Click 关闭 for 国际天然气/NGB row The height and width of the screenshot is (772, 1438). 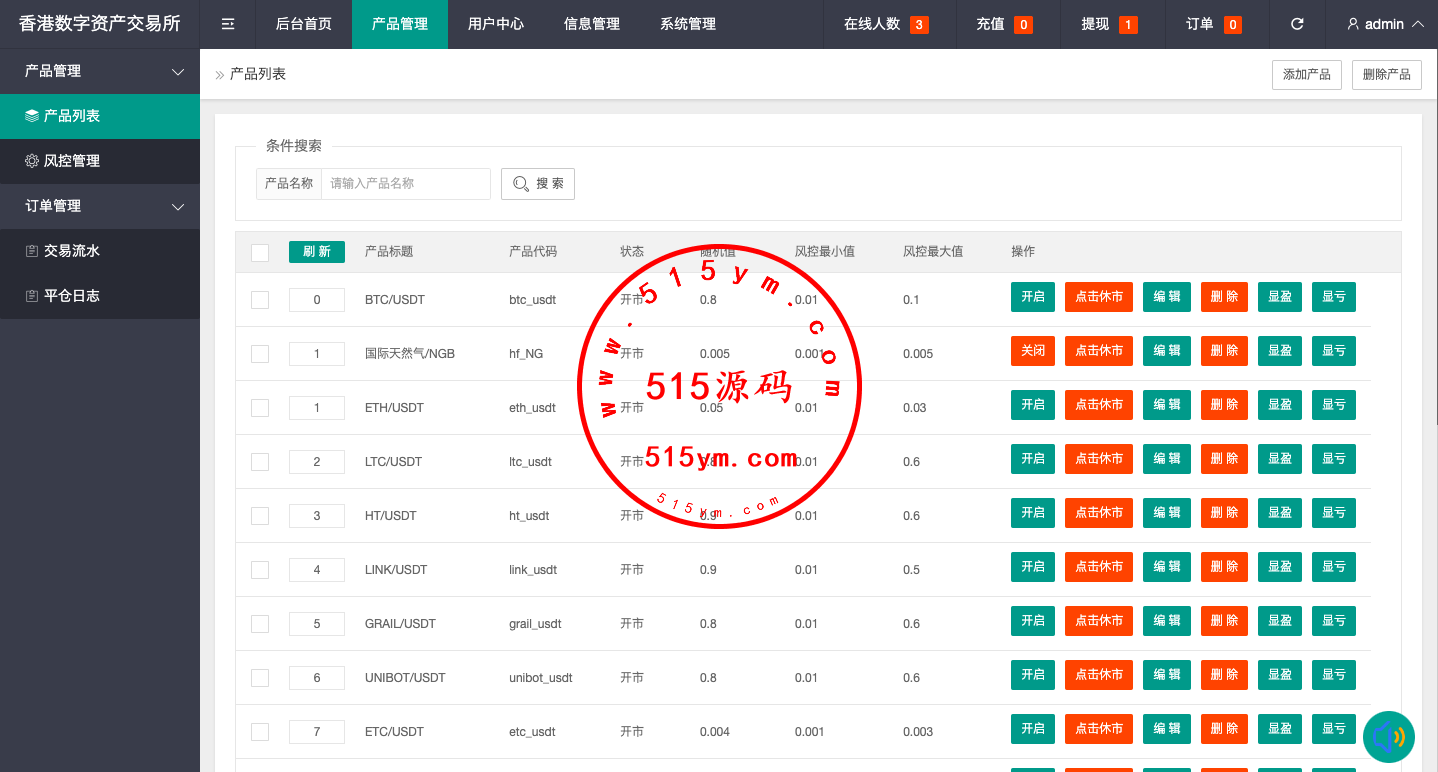pyautogui.click(x=1032, y=351)
